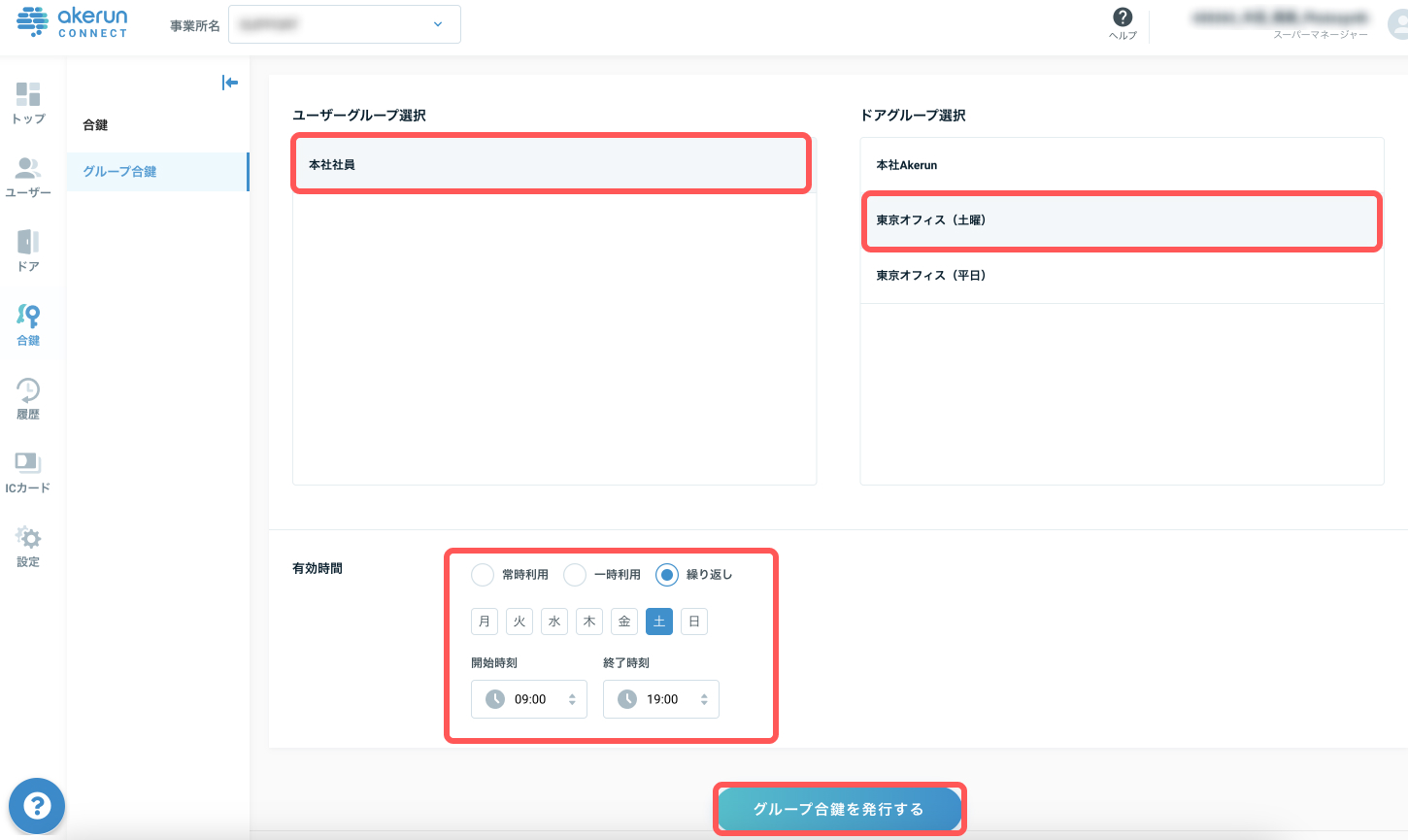Adjust the 開始時刻 time stepper arrows
The height and width of the screenshot is (840, 1408).
[x=572, y=699]
